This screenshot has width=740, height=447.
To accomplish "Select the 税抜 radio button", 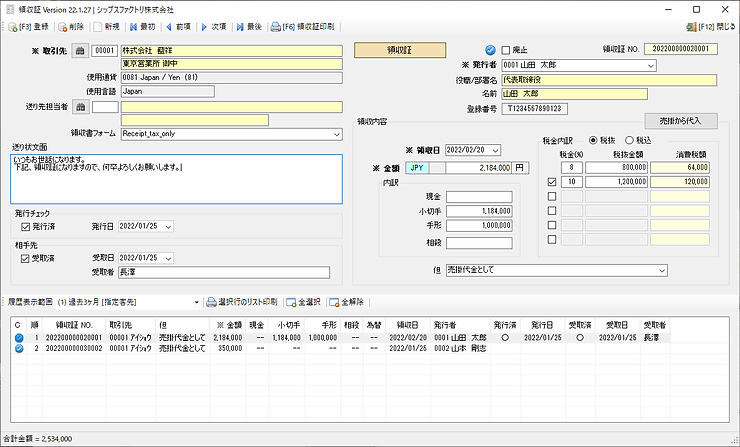I will (x=593, y=140).
